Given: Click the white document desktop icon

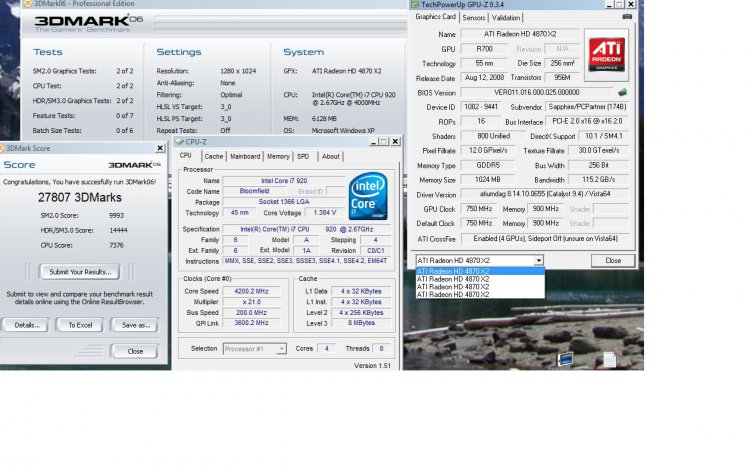Looking at the screenshot, I should point(609,360).
